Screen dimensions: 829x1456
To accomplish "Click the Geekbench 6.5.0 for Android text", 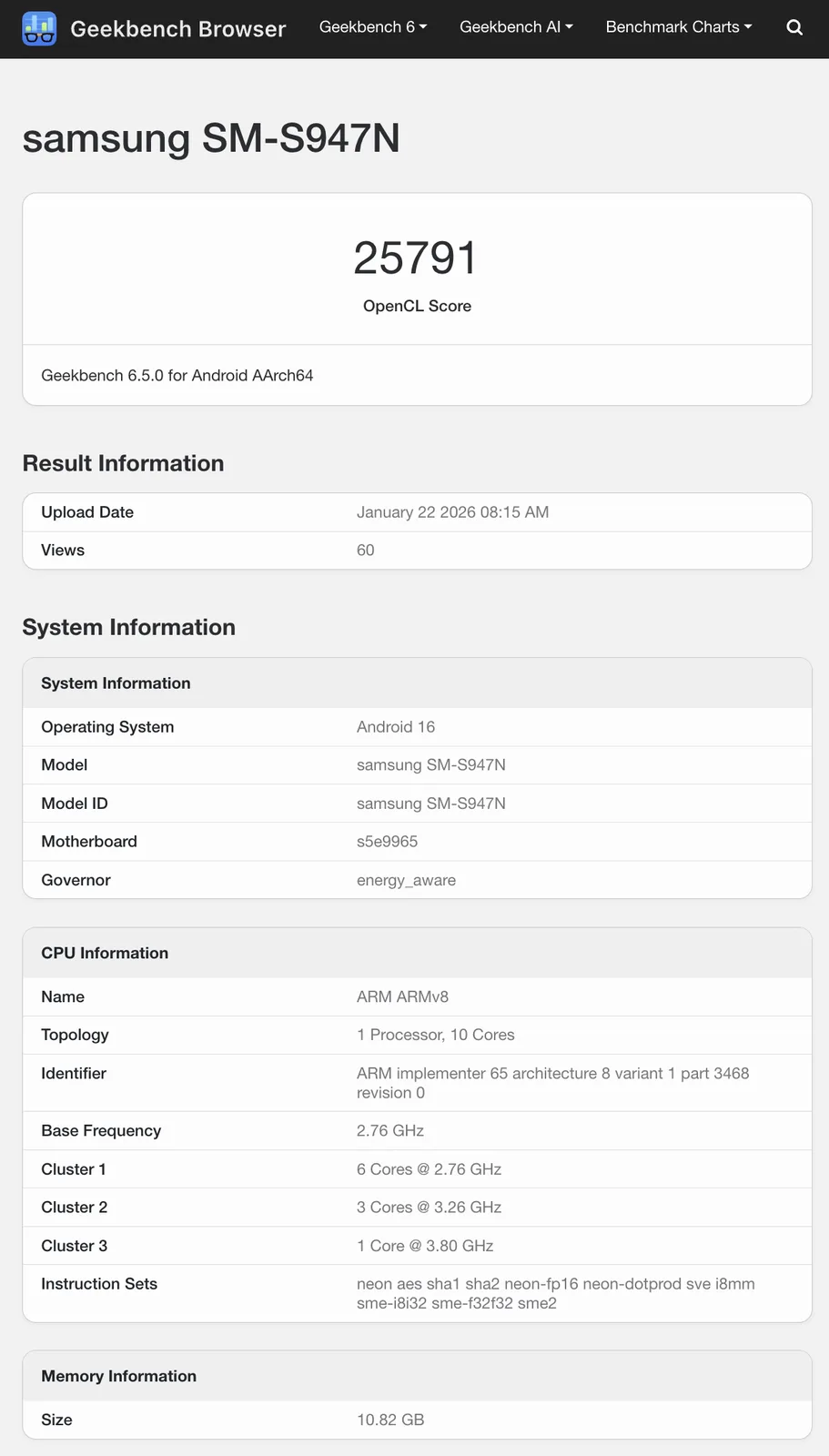I will click(177, 375).
